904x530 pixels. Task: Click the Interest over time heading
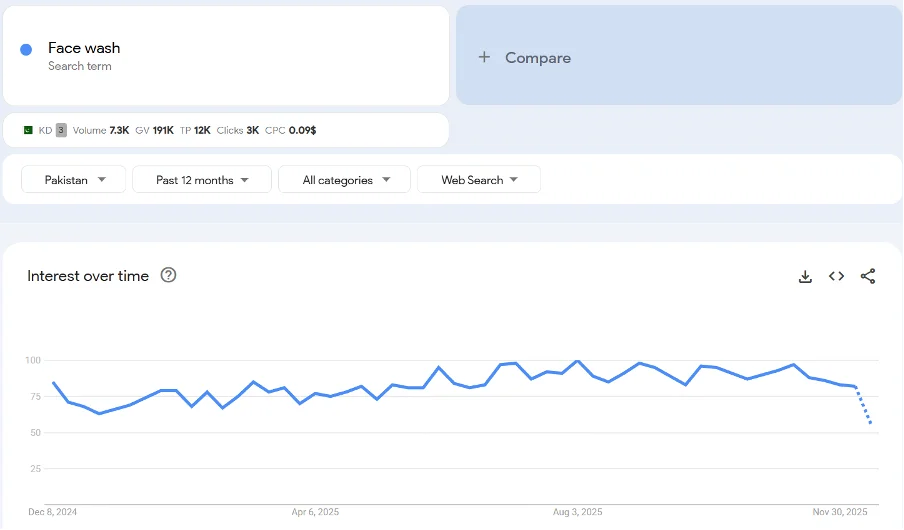(88, 276)
